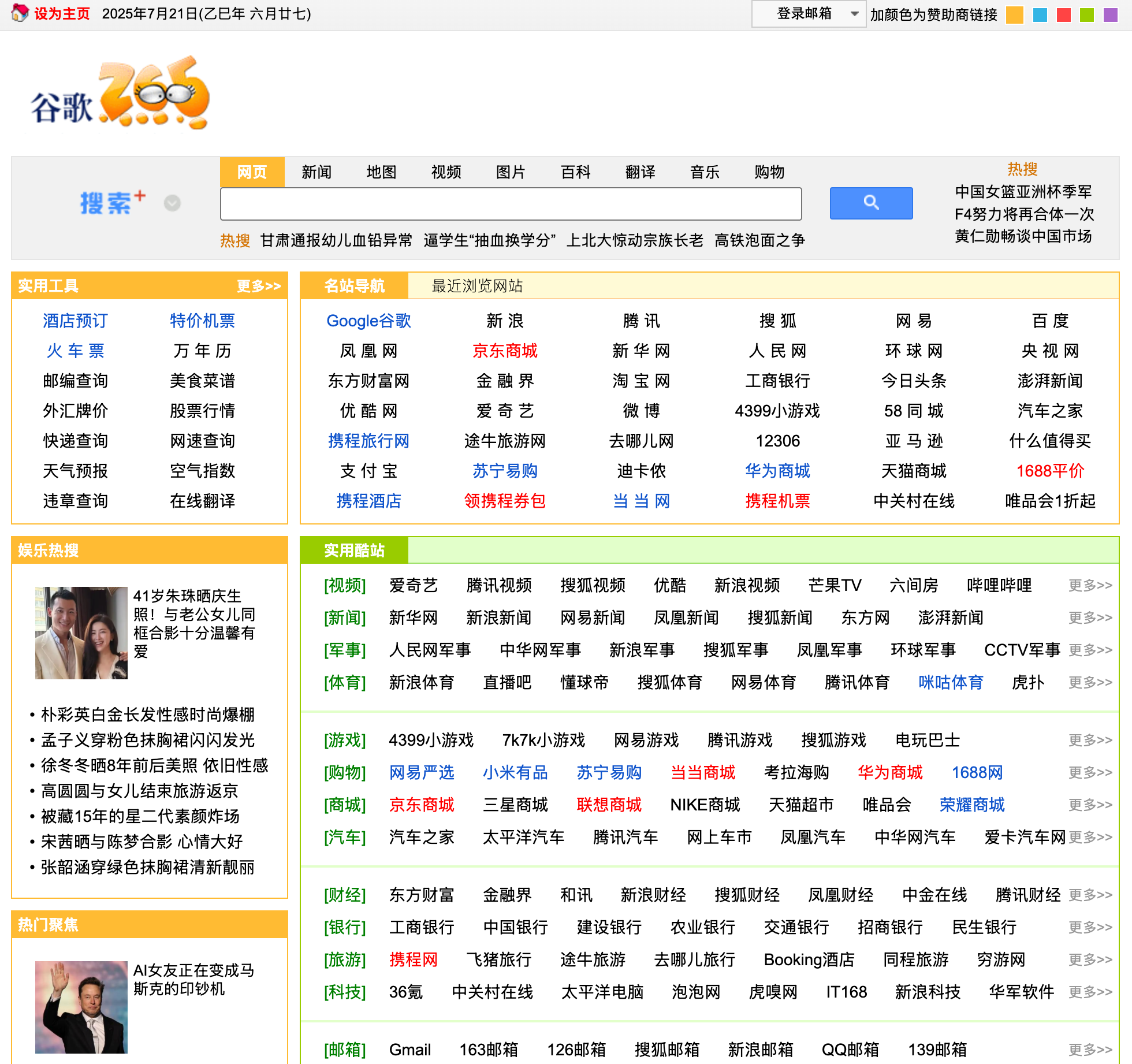Pick the orange sponsor color swatch
Viewport: 1132px width, 1064px height.
pos(1014,14)
